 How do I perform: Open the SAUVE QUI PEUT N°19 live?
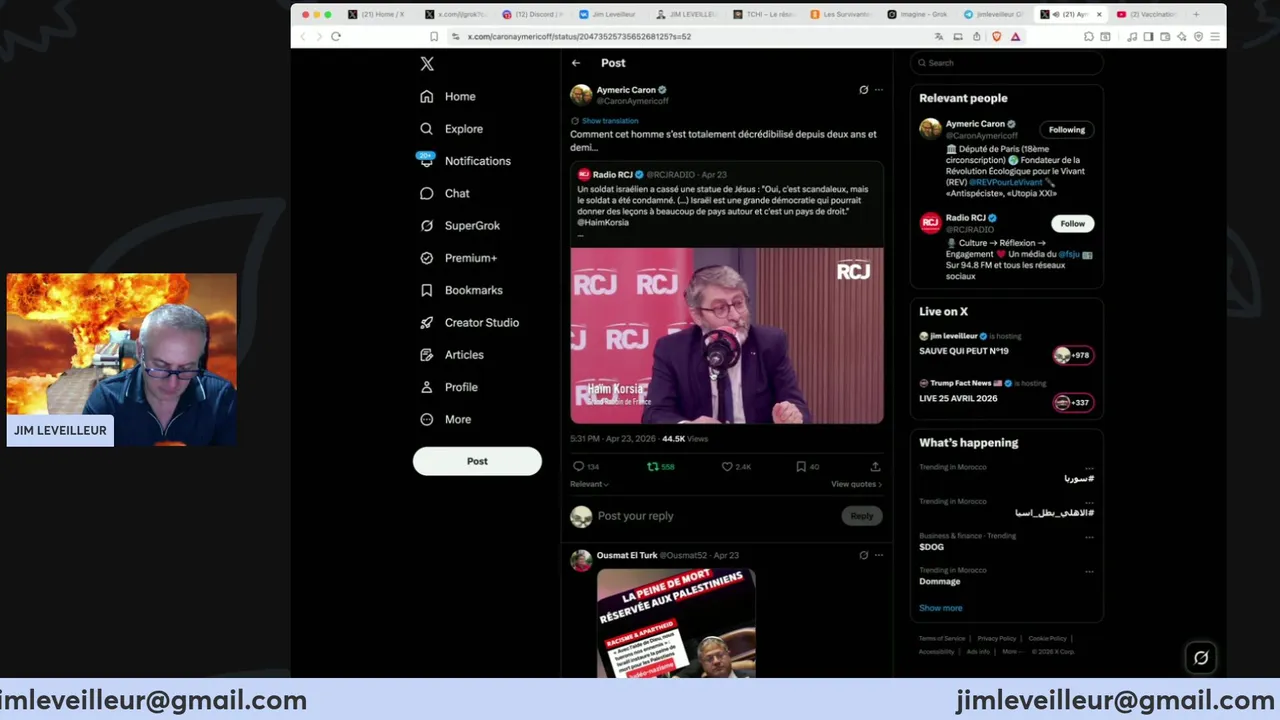[x=964, y=351]
